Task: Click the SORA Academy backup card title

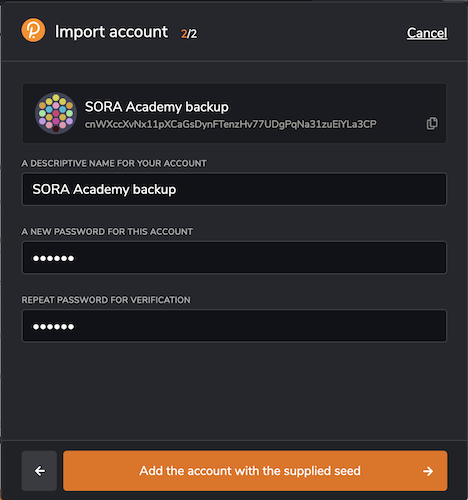Action: [157, 107]
